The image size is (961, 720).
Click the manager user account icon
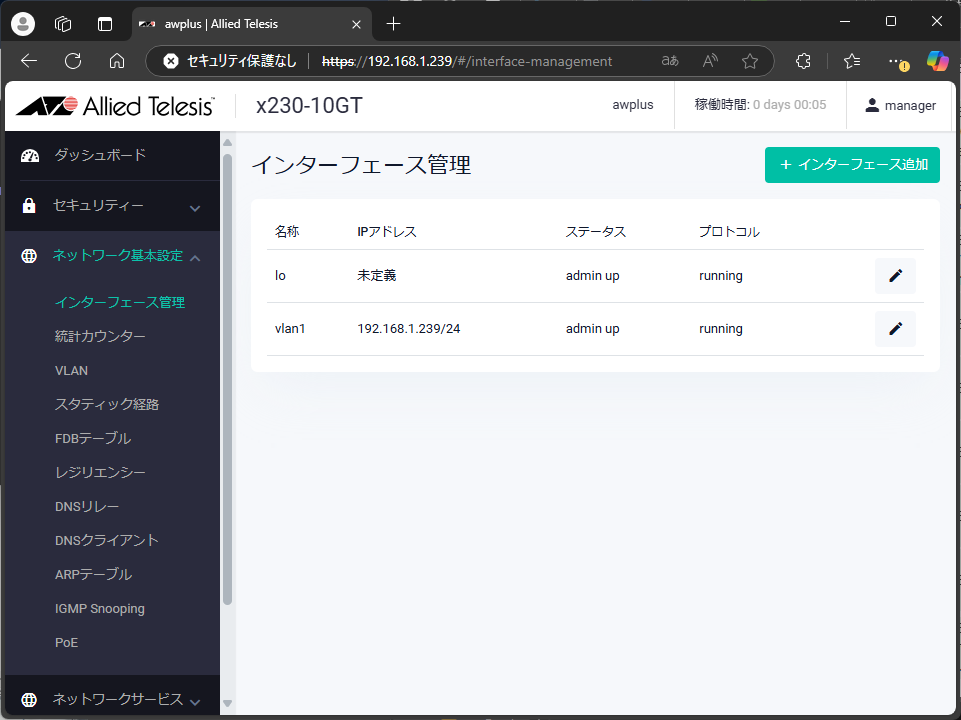point(872,105)
